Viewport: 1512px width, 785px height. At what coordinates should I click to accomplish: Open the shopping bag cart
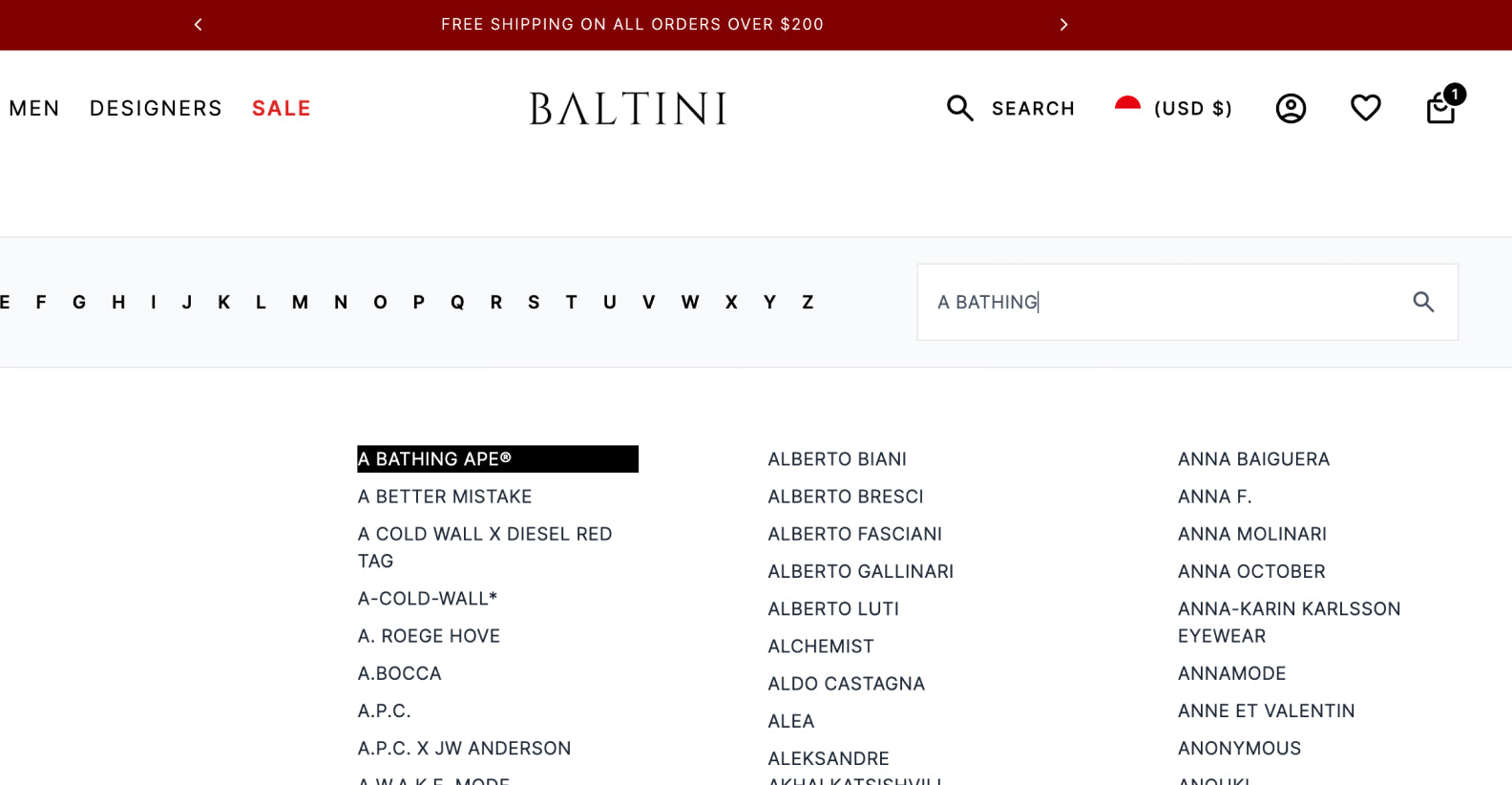[1440, 109]
